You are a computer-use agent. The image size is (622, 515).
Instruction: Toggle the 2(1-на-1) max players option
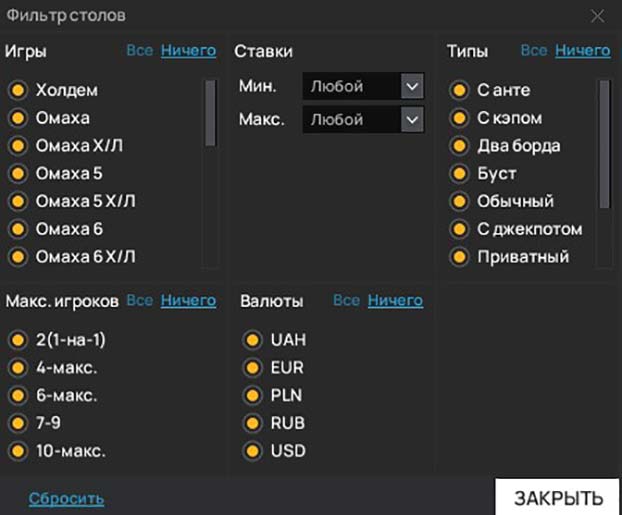pos(17,340)
